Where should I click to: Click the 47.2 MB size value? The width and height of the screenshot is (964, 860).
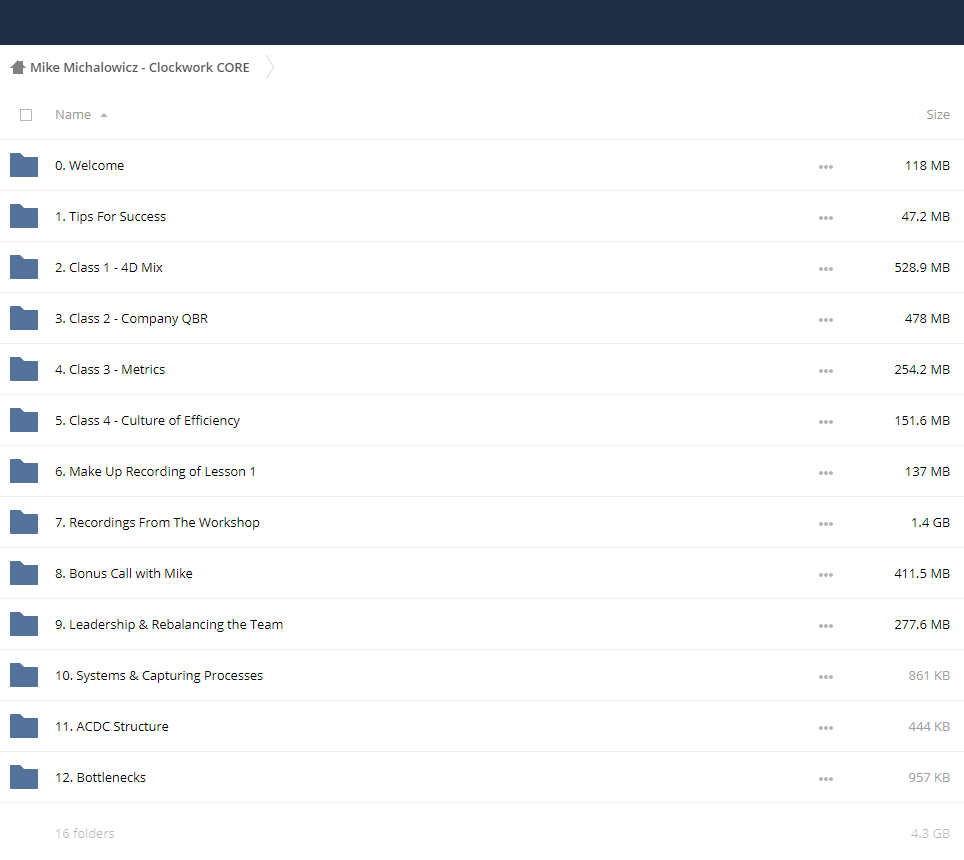925,216
